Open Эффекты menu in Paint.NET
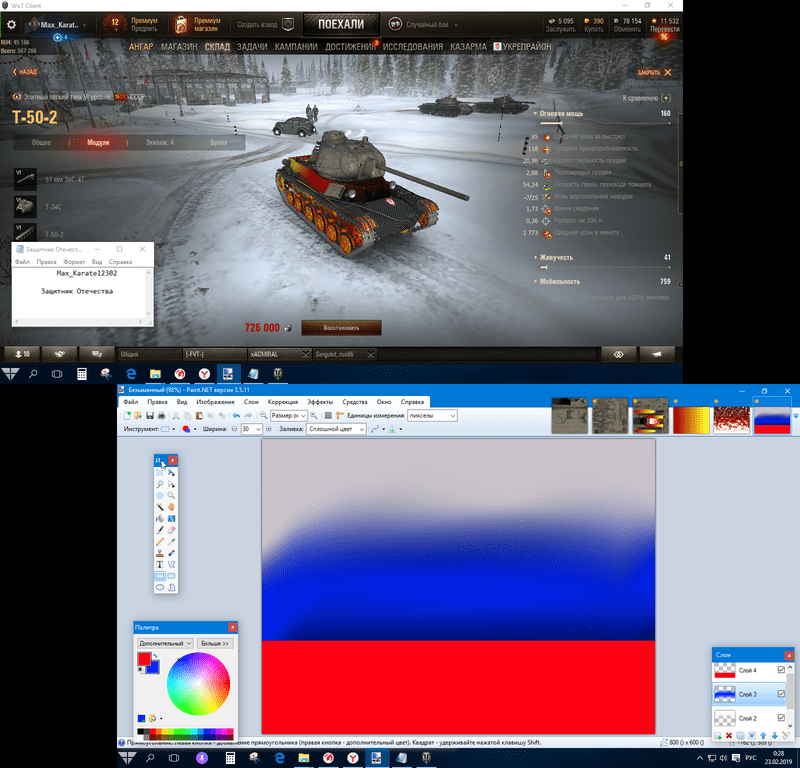This screenshot has width=800, height=768. [x=320, y=402]
